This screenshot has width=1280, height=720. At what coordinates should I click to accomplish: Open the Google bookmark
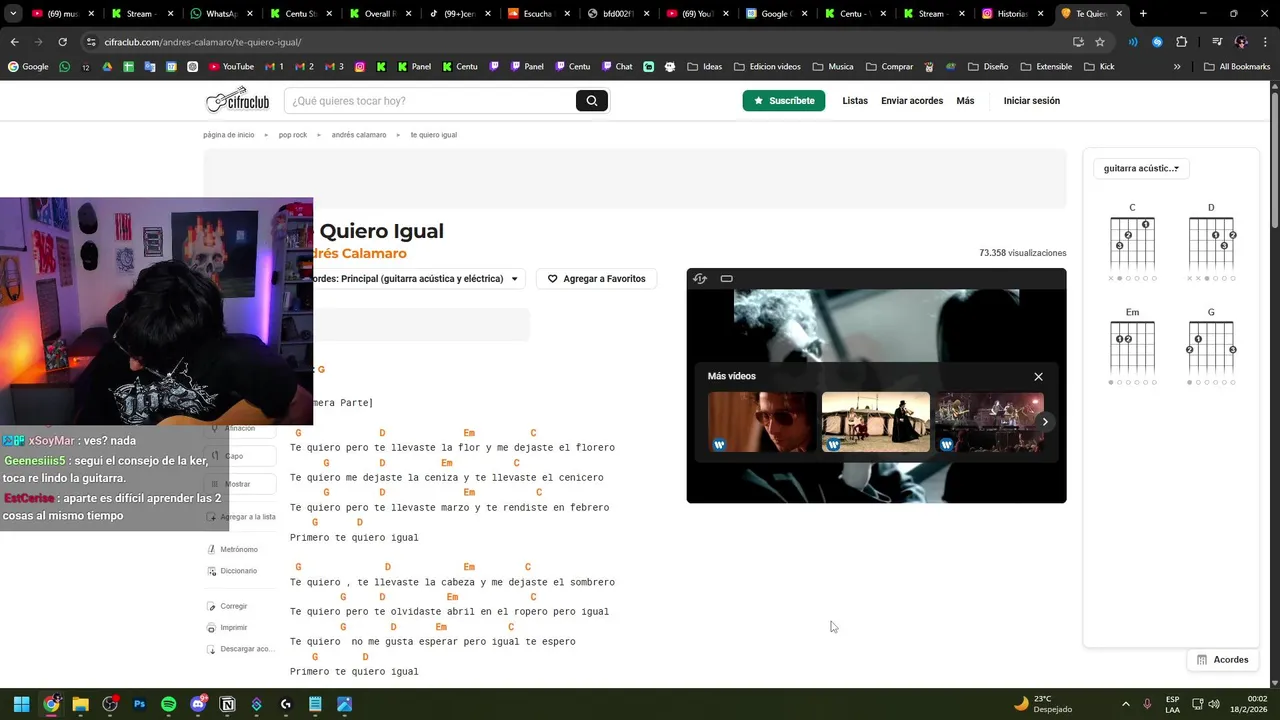[x=28, y=67]
